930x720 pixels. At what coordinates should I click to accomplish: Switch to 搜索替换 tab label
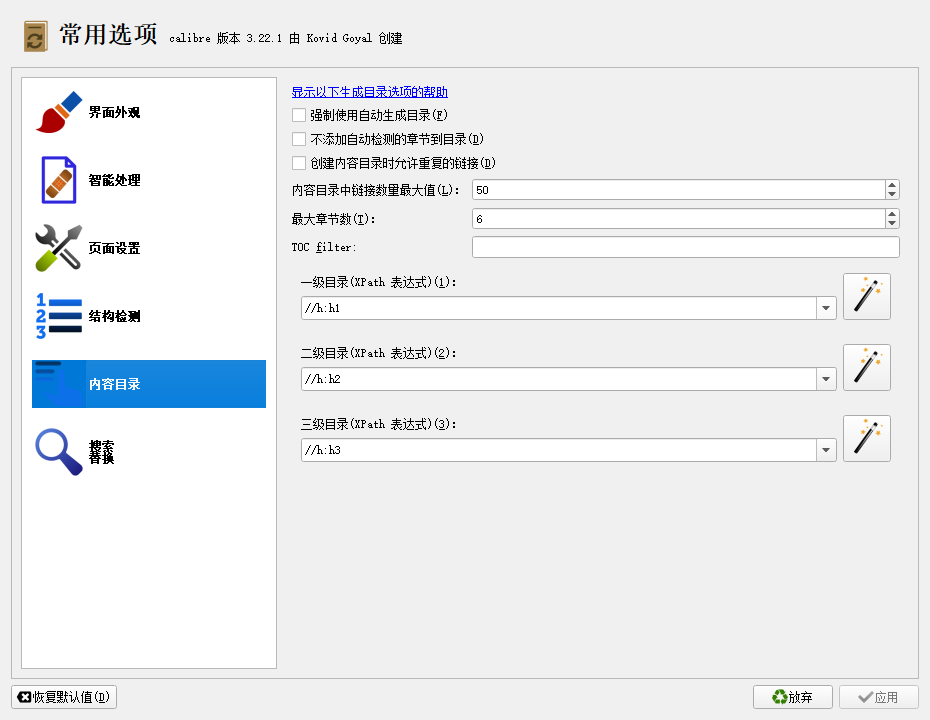(101, 452)
